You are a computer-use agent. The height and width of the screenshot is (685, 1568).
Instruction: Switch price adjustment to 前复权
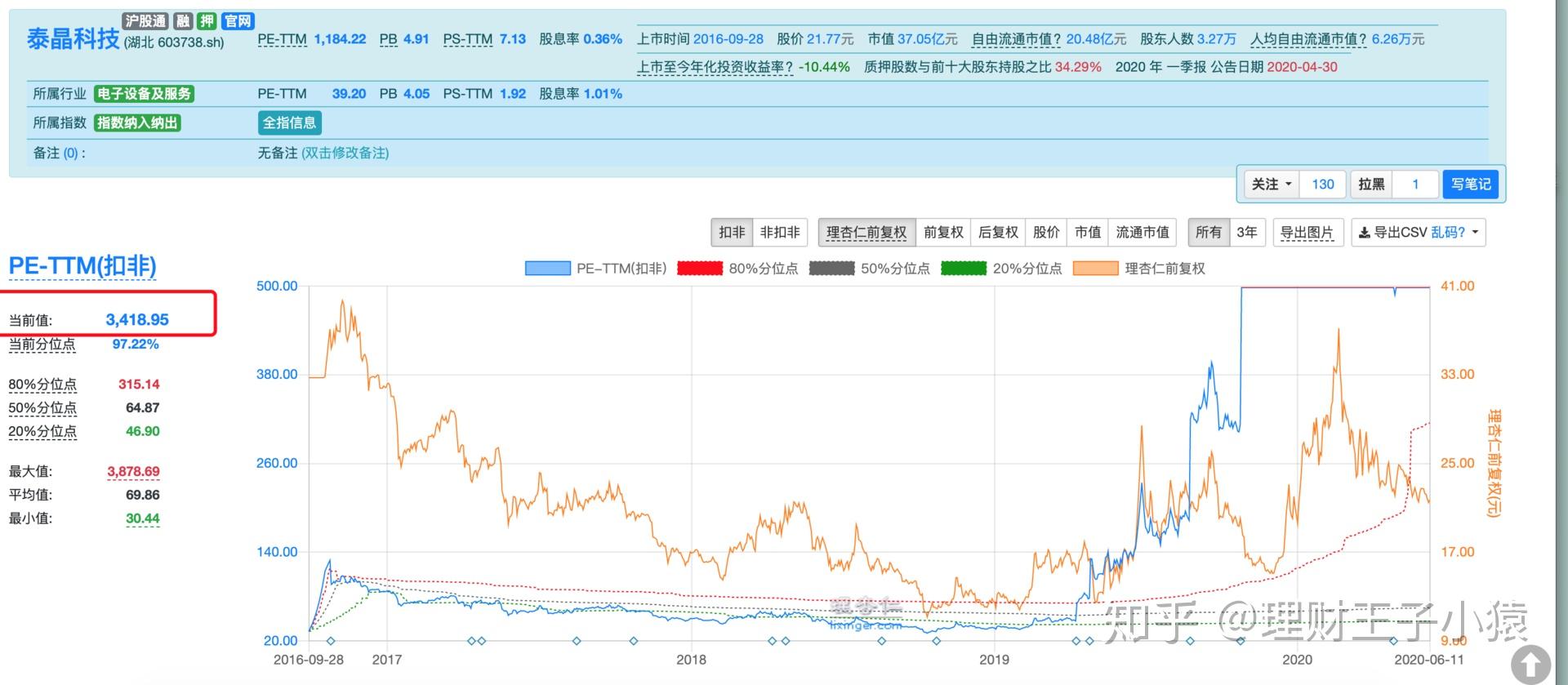943,233
